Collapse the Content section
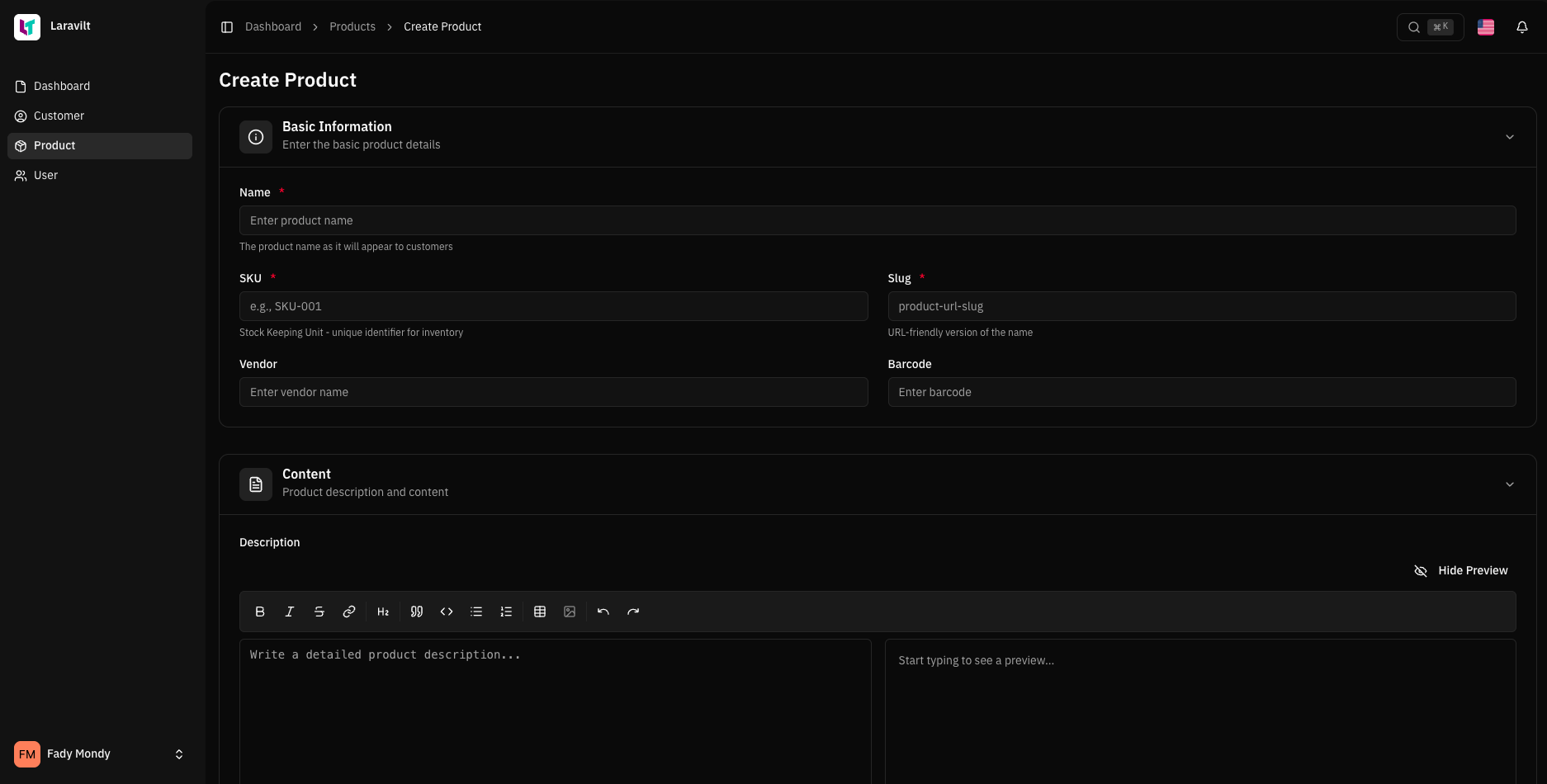Image resolution: width=1547 pixels, height=784 pixels. [1509, 484]
